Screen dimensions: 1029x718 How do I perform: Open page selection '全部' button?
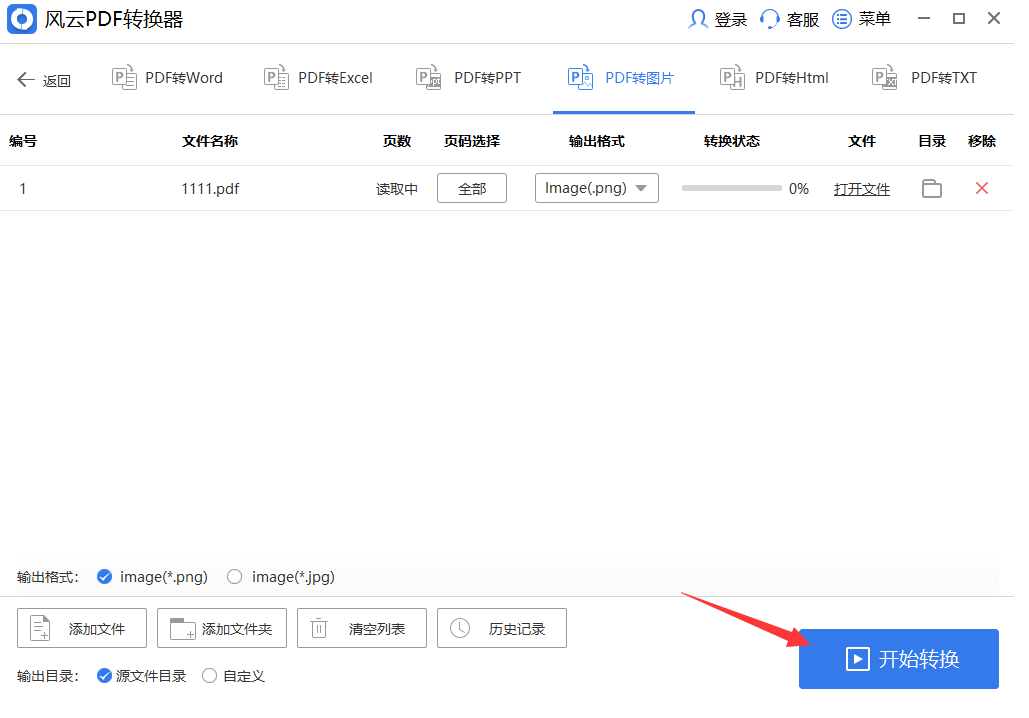tap(472, 188)
